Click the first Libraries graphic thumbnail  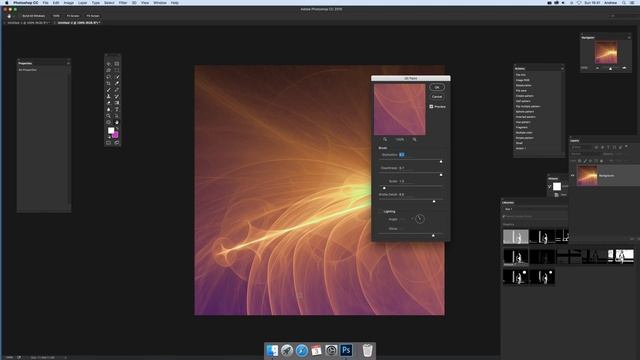tap(516, 237)
